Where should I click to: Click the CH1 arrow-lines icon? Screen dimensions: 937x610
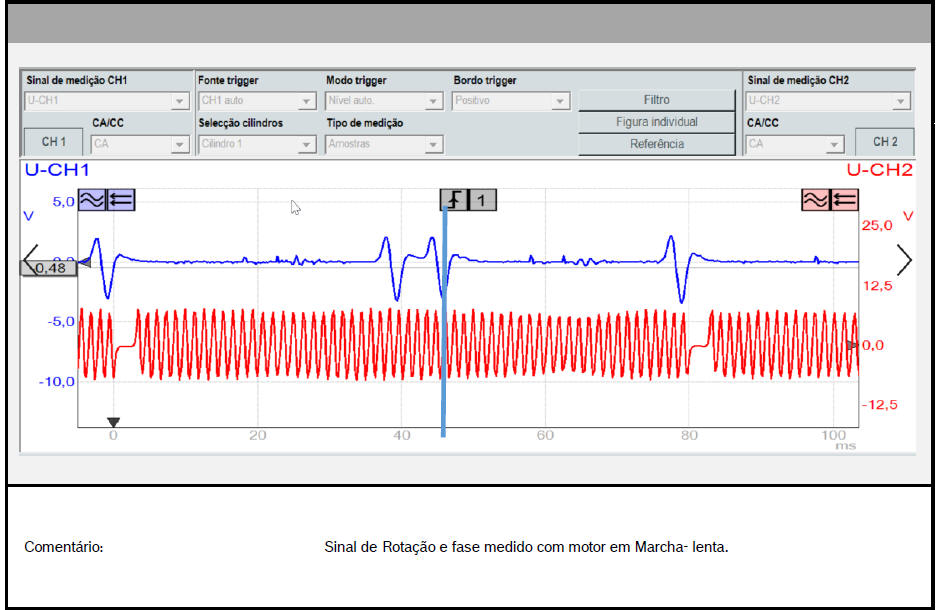point(120,200)
